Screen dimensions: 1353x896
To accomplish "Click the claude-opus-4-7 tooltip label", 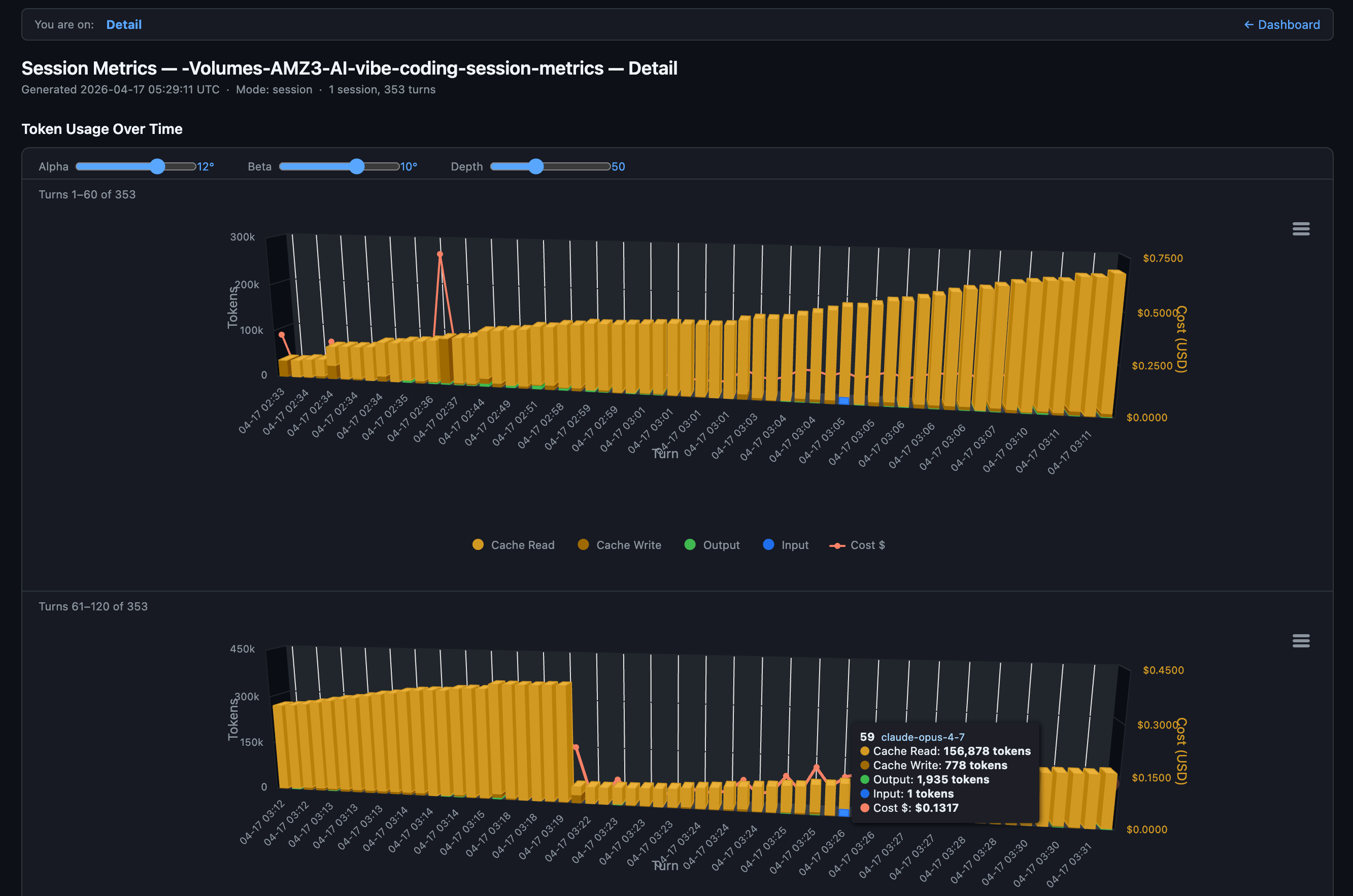I will [922, 737].
